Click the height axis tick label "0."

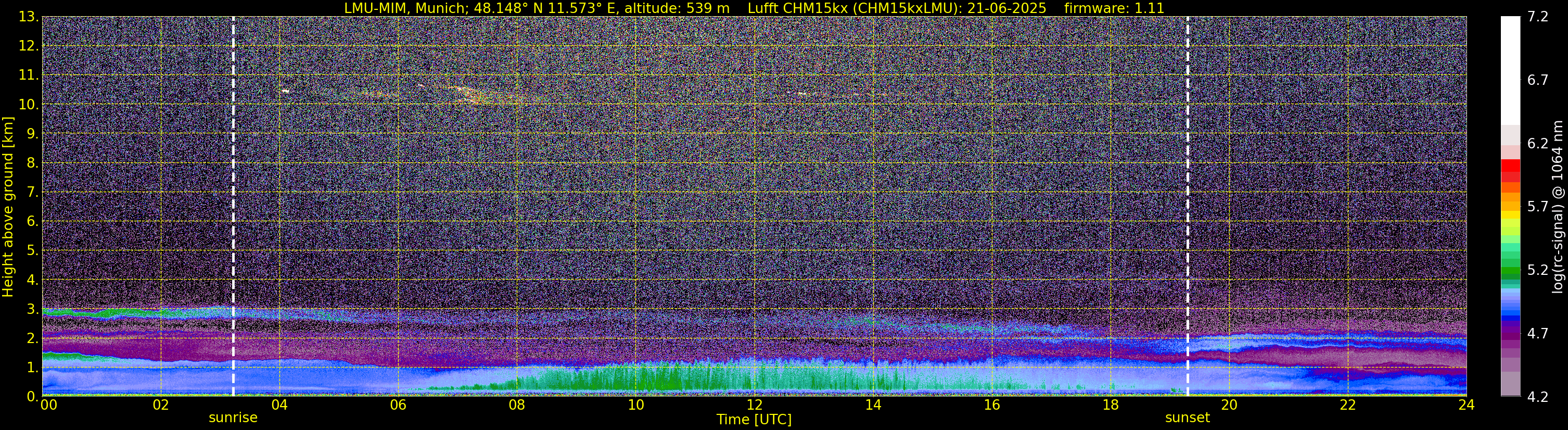pos(32,397)
